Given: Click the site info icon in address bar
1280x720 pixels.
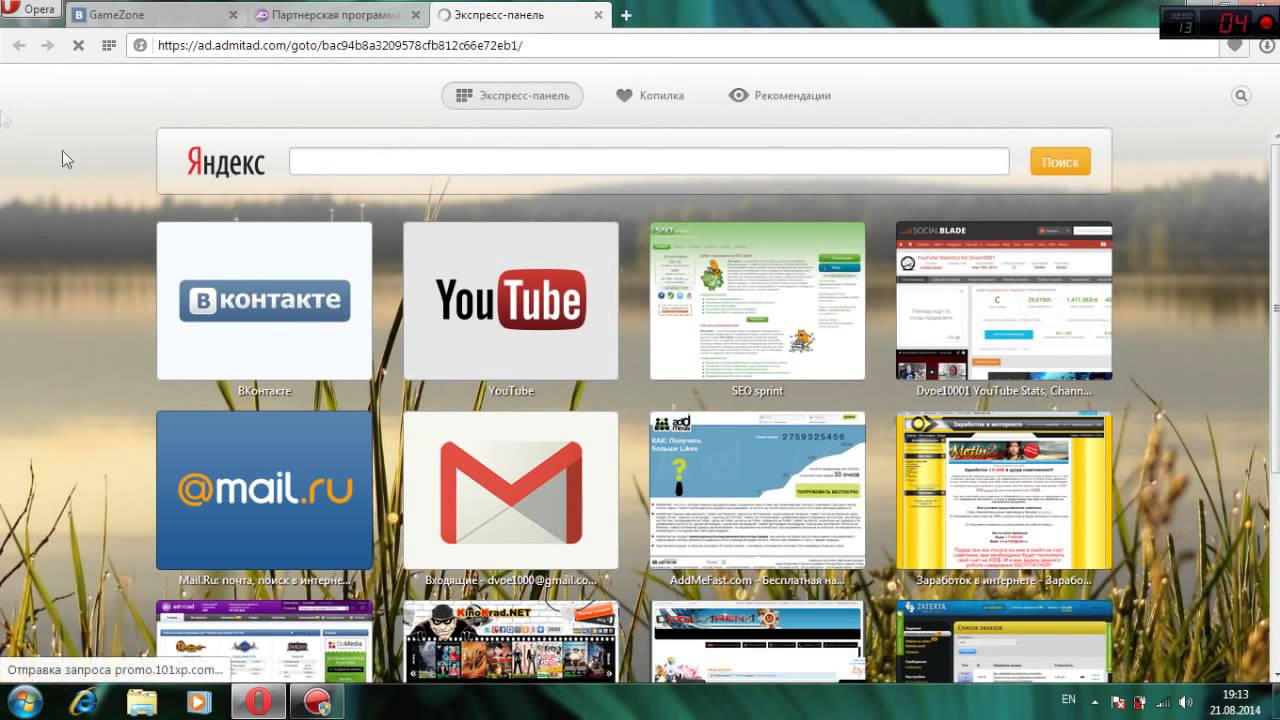Looking at the screenshot, I should 141,45.
